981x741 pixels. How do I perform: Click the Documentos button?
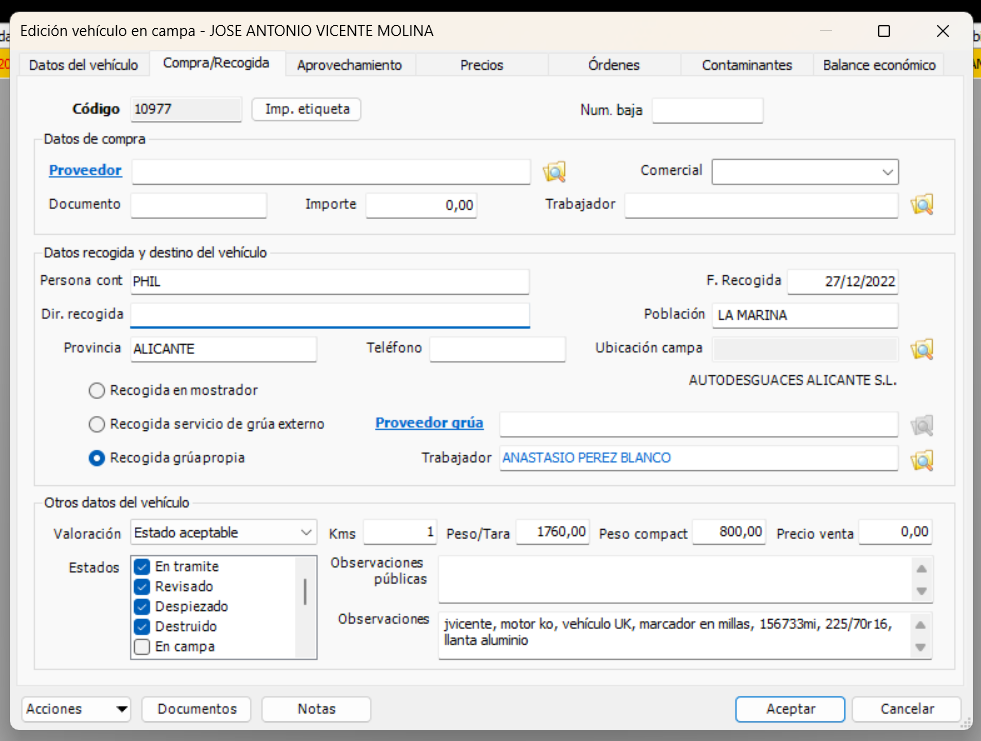click(x=196, y=709)
